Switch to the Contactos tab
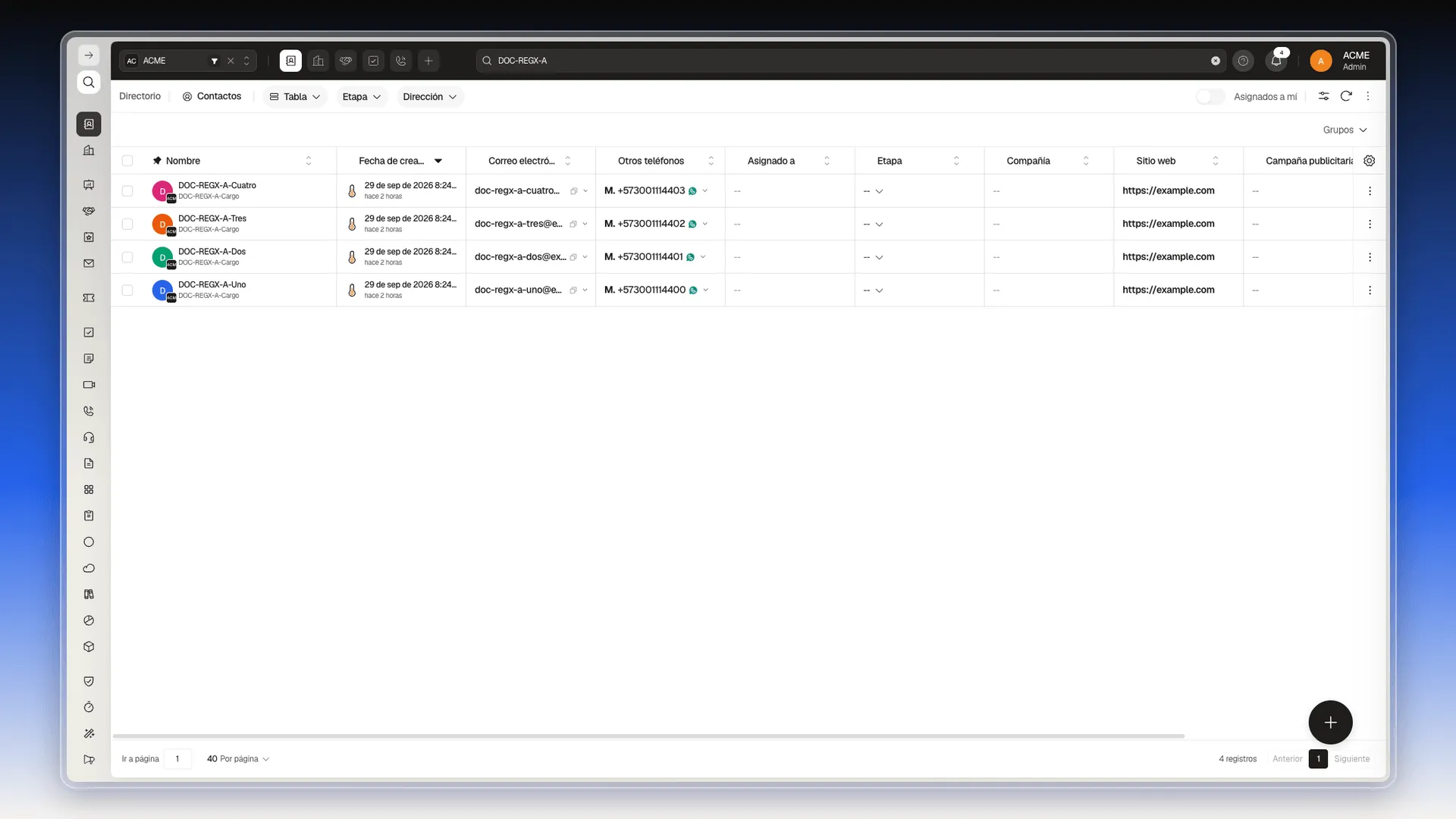 [x=212, y=96]
